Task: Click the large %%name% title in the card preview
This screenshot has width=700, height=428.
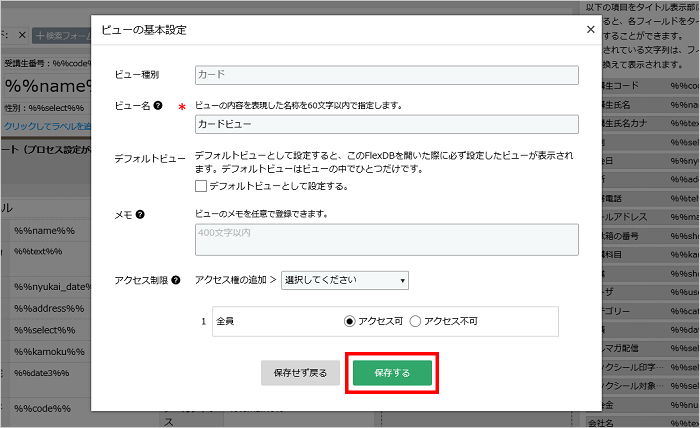Action: pyautogui.click(x=47, y=86)
